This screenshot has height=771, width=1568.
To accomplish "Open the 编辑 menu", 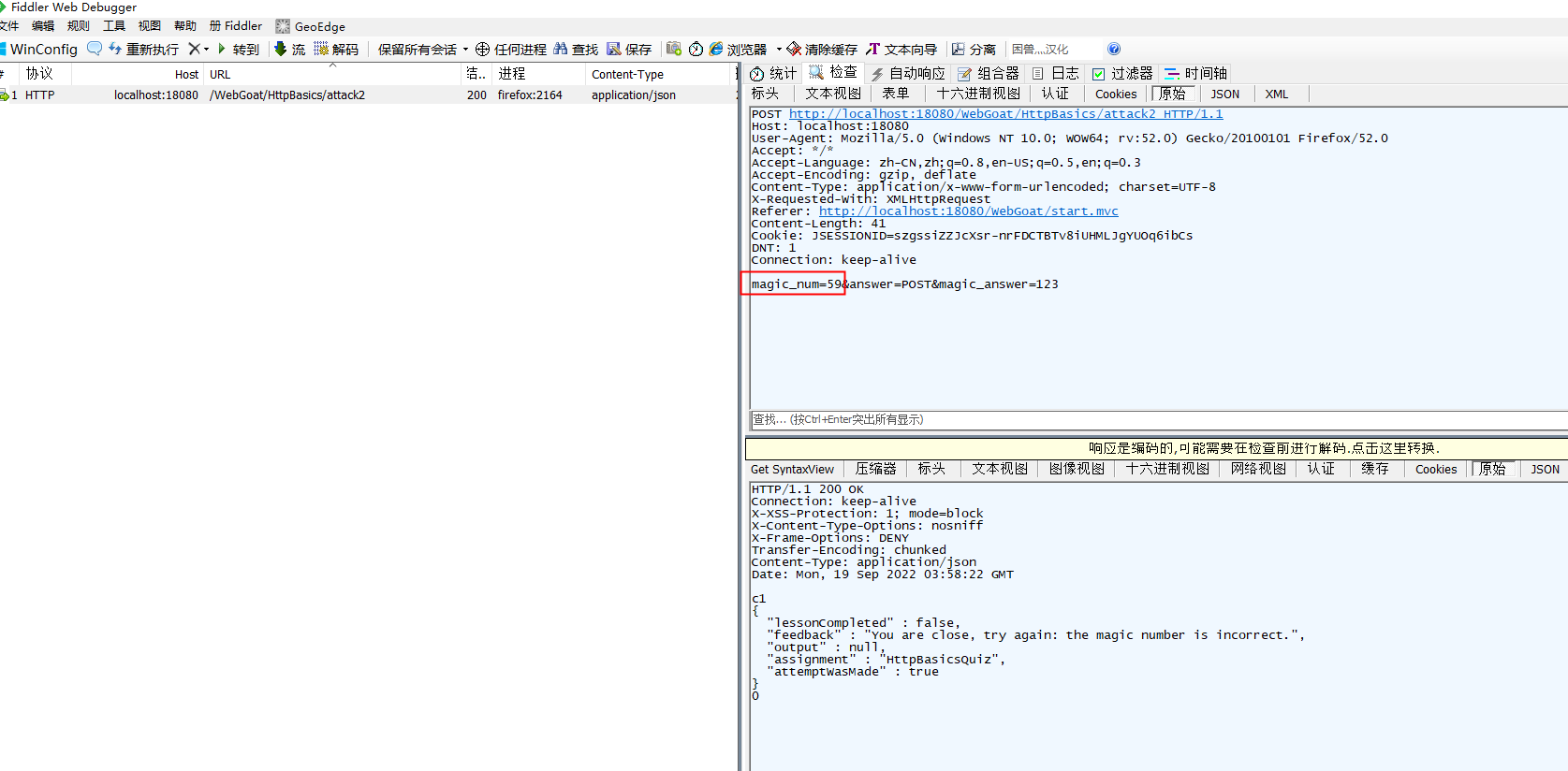I will 43,26.
